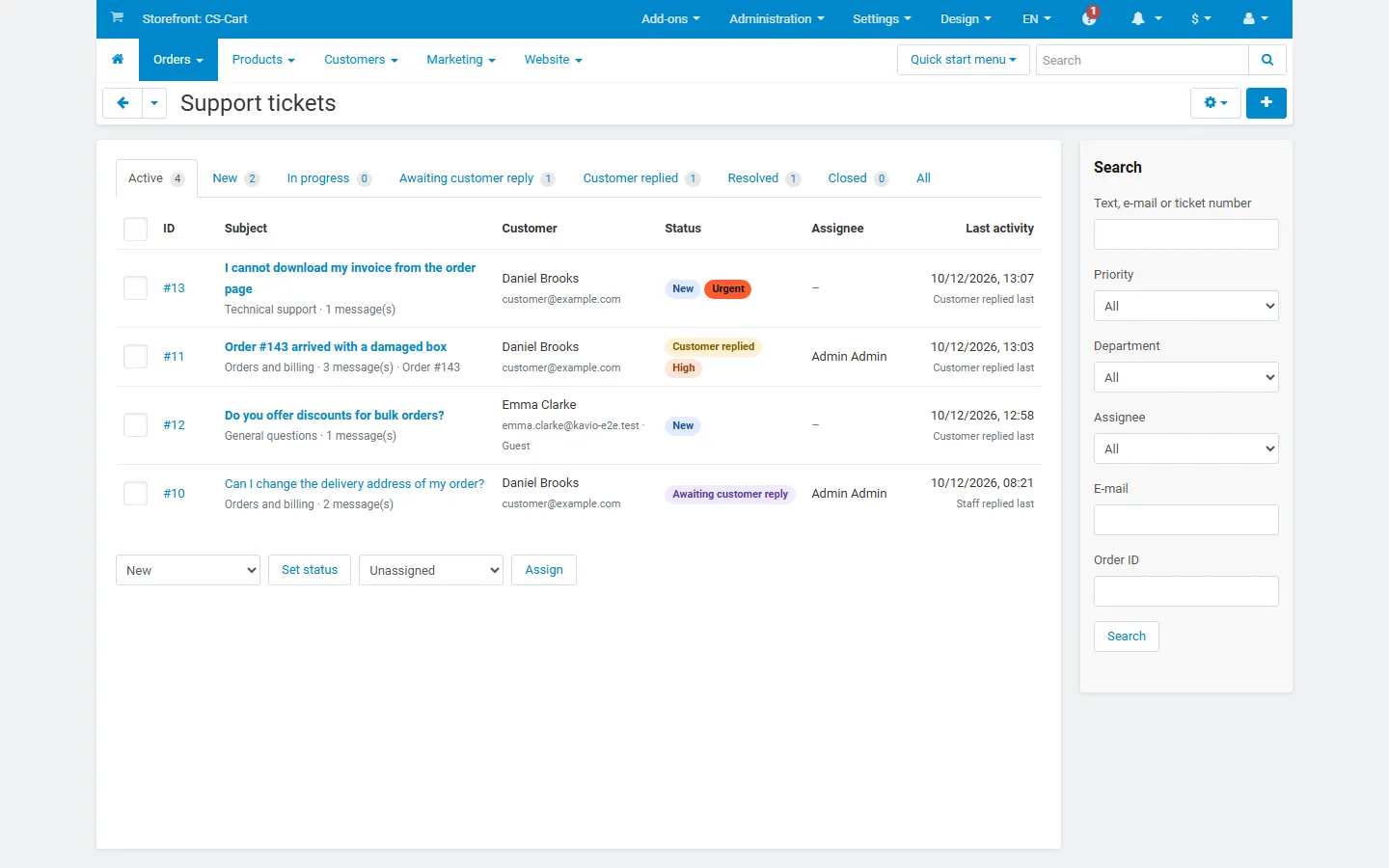Expand the dropdown next to back arrow
1389x868 pixels.
pyautogui.click(x=154, y=103)
